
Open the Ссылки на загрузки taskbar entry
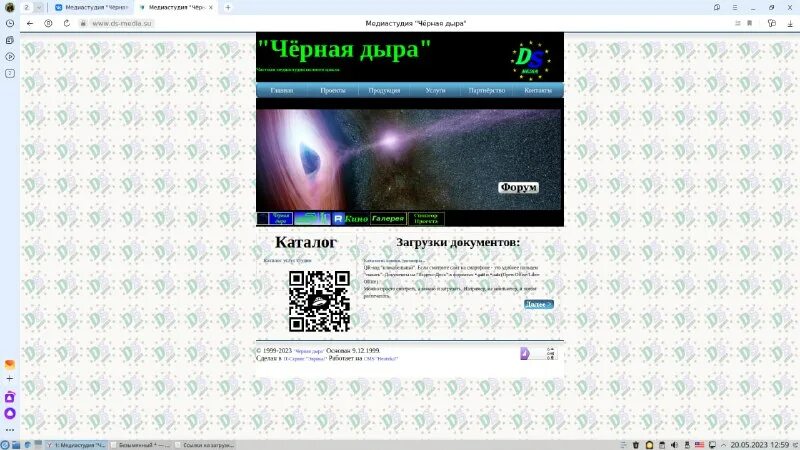click(x=204, y=445)
